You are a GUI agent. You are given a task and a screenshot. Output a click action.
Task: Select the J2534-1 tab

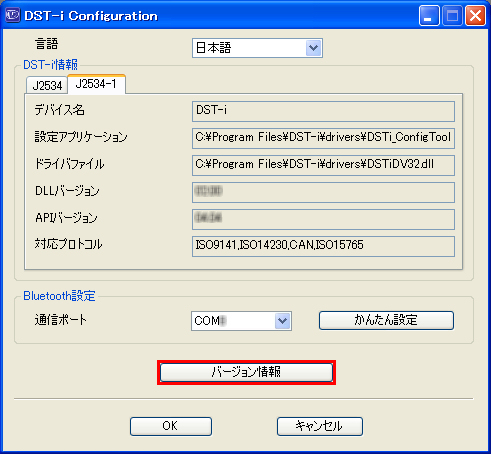[x=96, y=84]
